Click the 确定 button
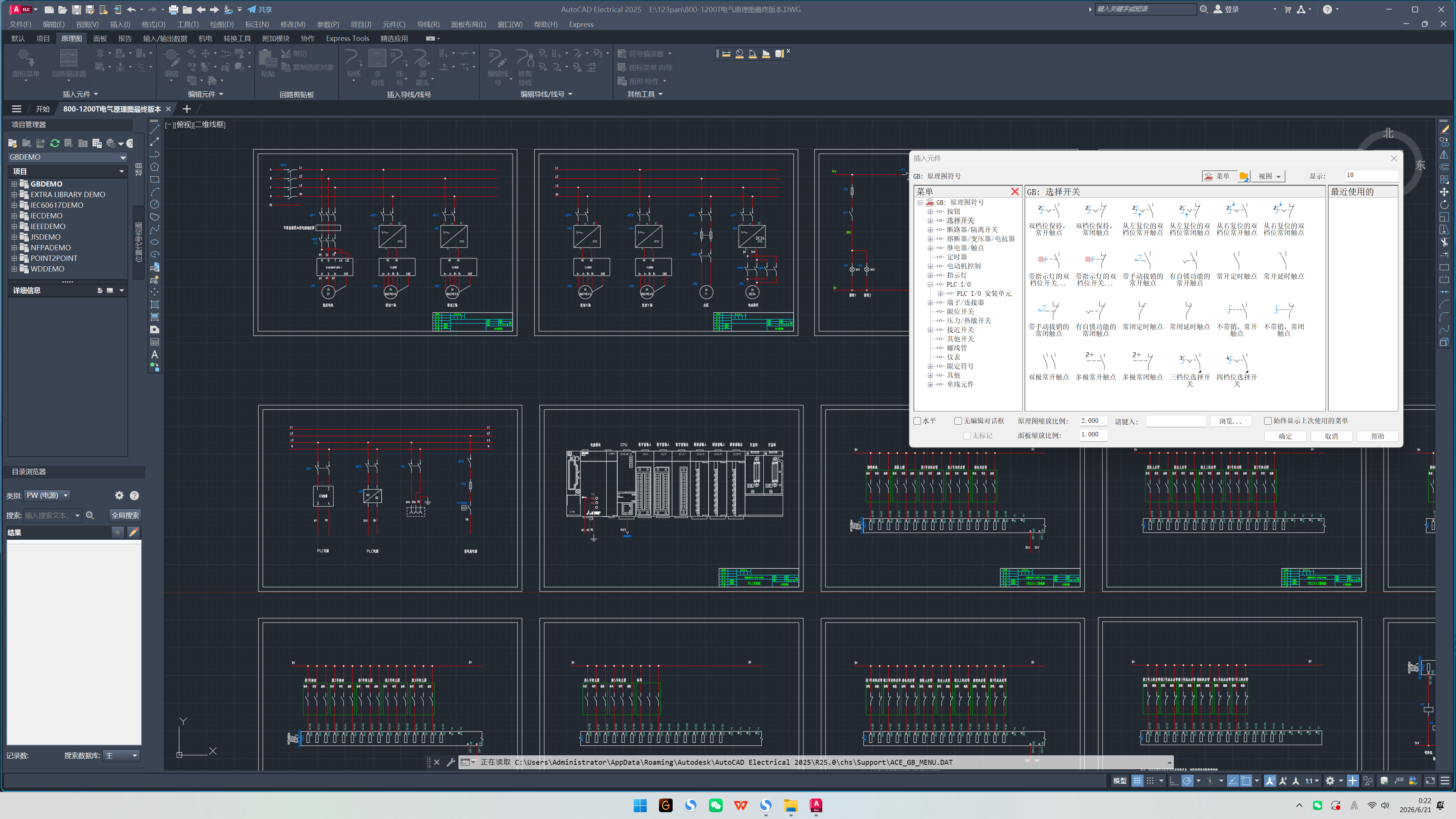 click(x=1285, y=436)
